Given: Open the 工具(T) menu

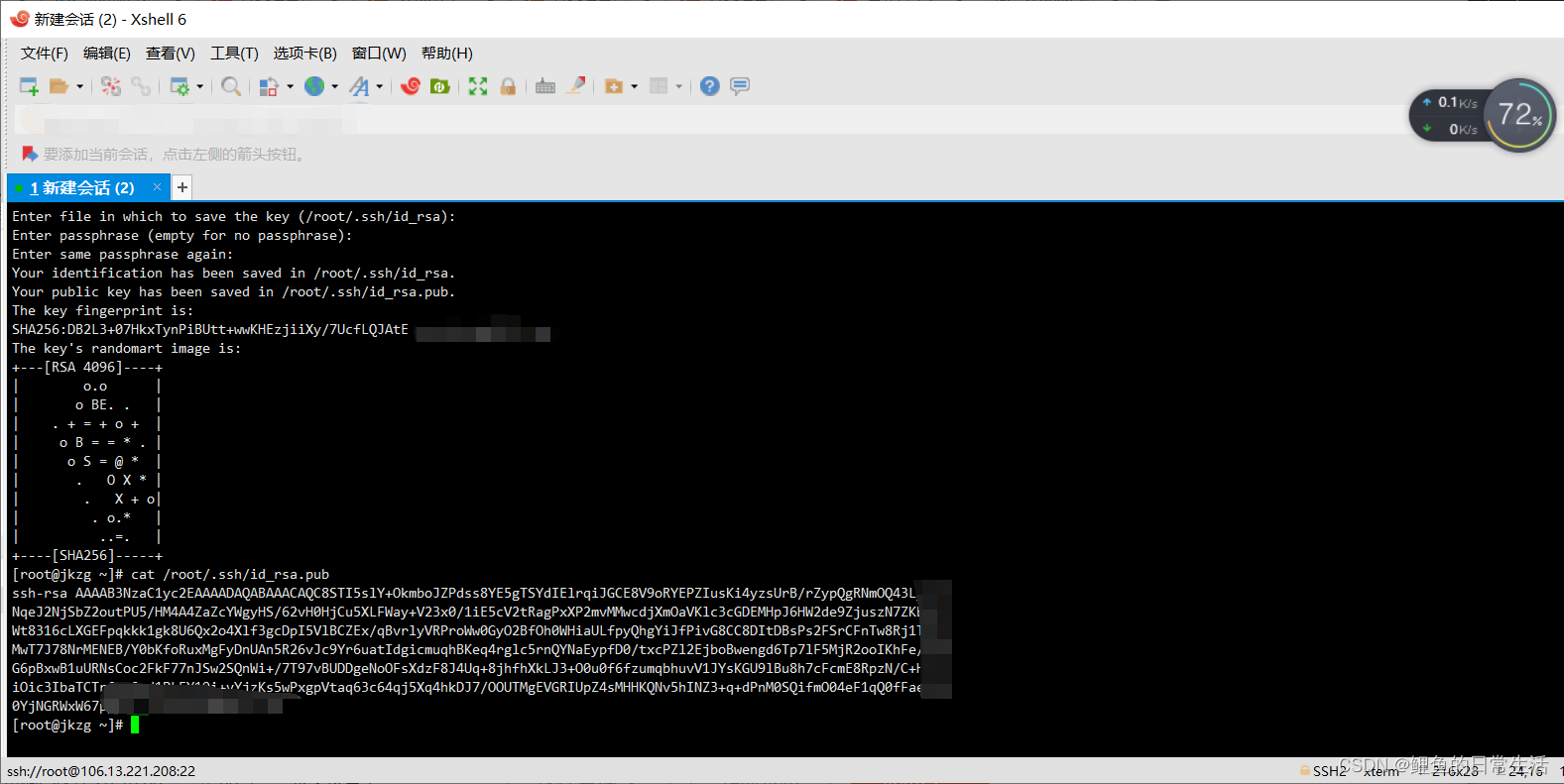Looking at the screenshot, I should tap(234, 54).
